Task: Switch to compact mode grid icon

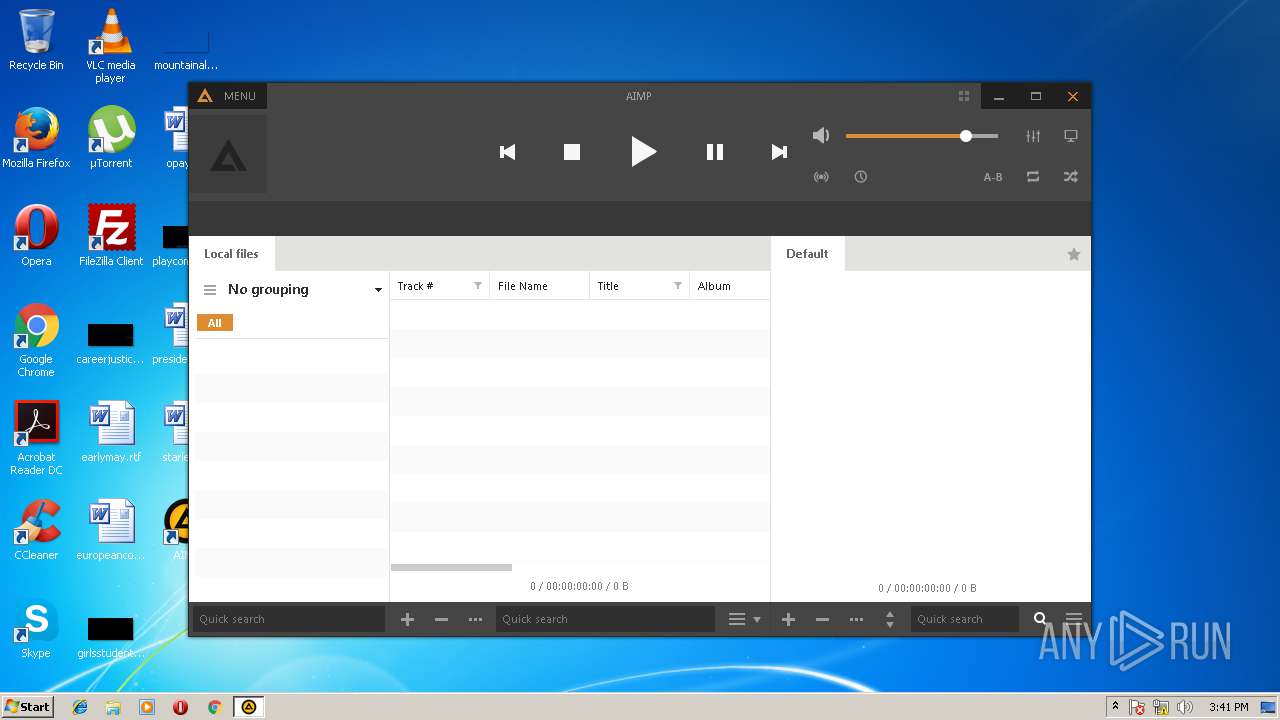Action: (964, 96)
